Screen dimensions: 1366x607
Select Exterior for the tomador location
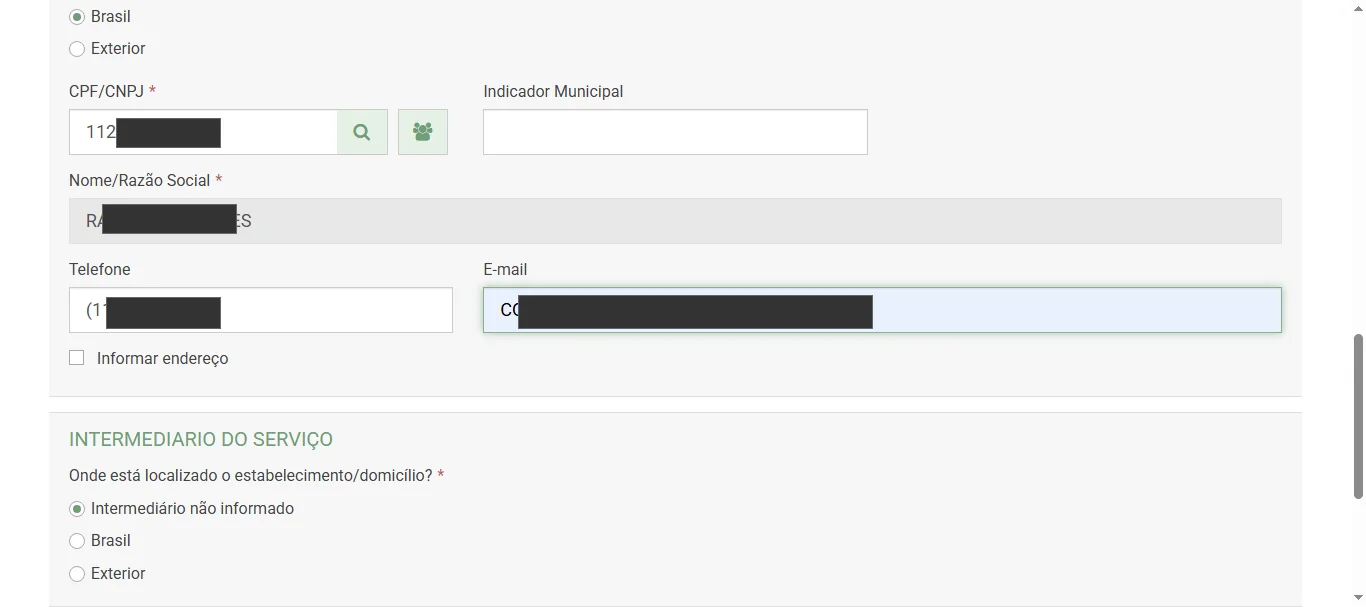pyautogui.click(x=77, y=48)
